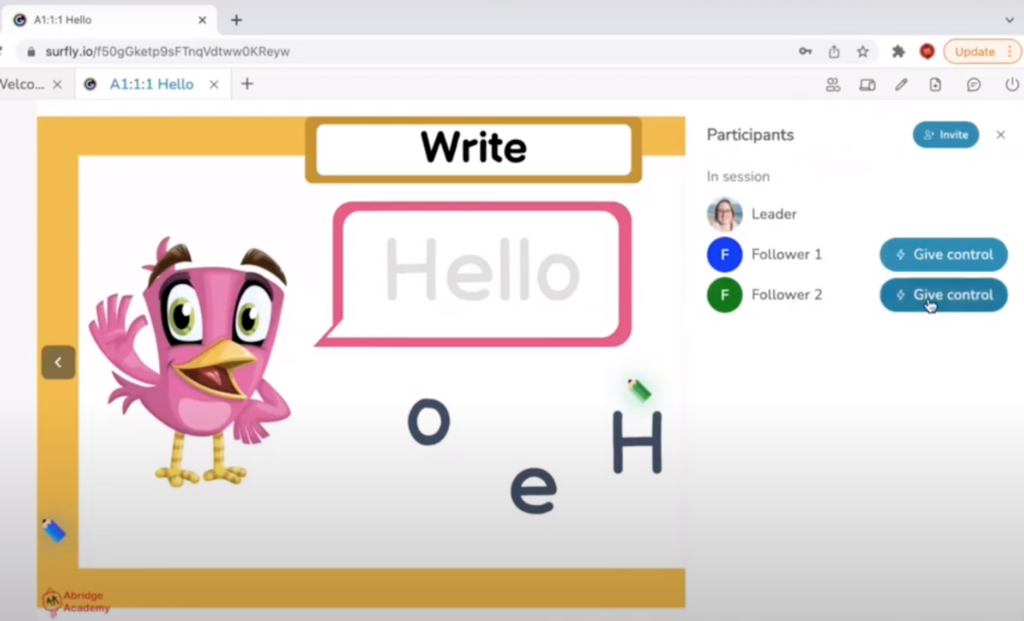Click the Hello speech bubble word
1024x621 pixels.
pyautogui.click(x=483, y=270)
